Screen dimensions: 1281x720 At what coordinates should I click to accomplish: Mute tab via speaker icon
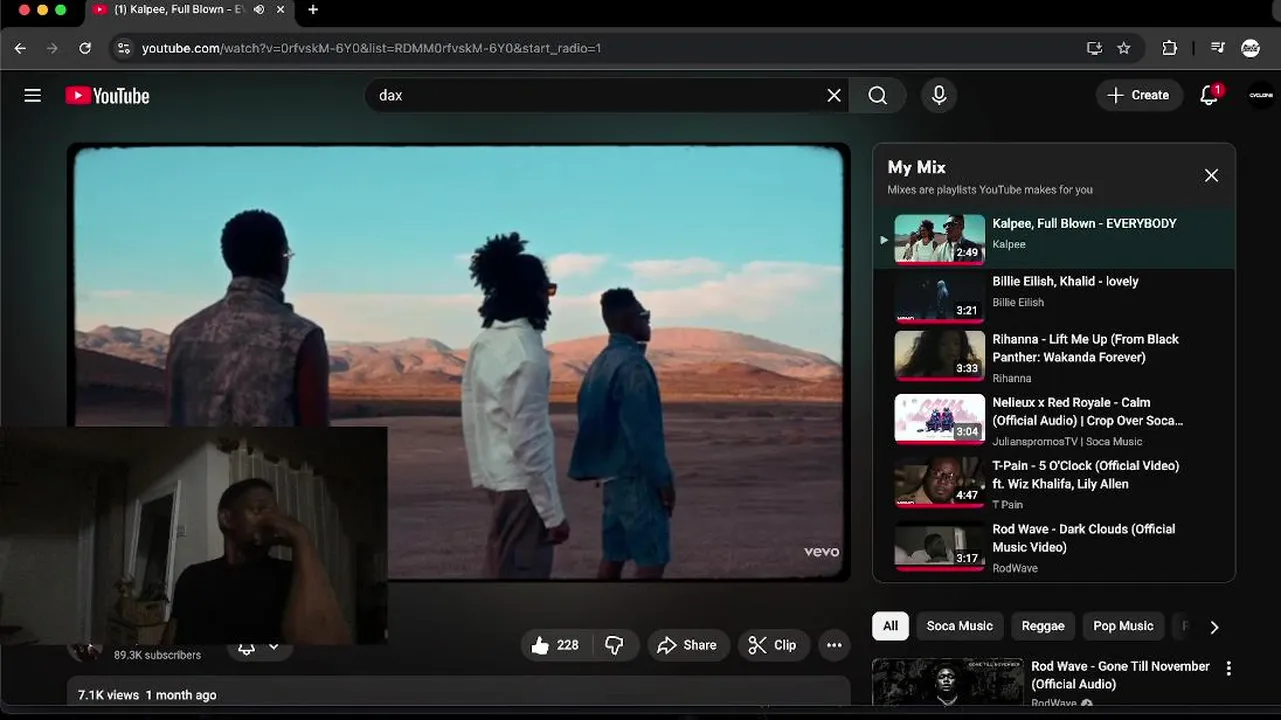click(259, 10)
